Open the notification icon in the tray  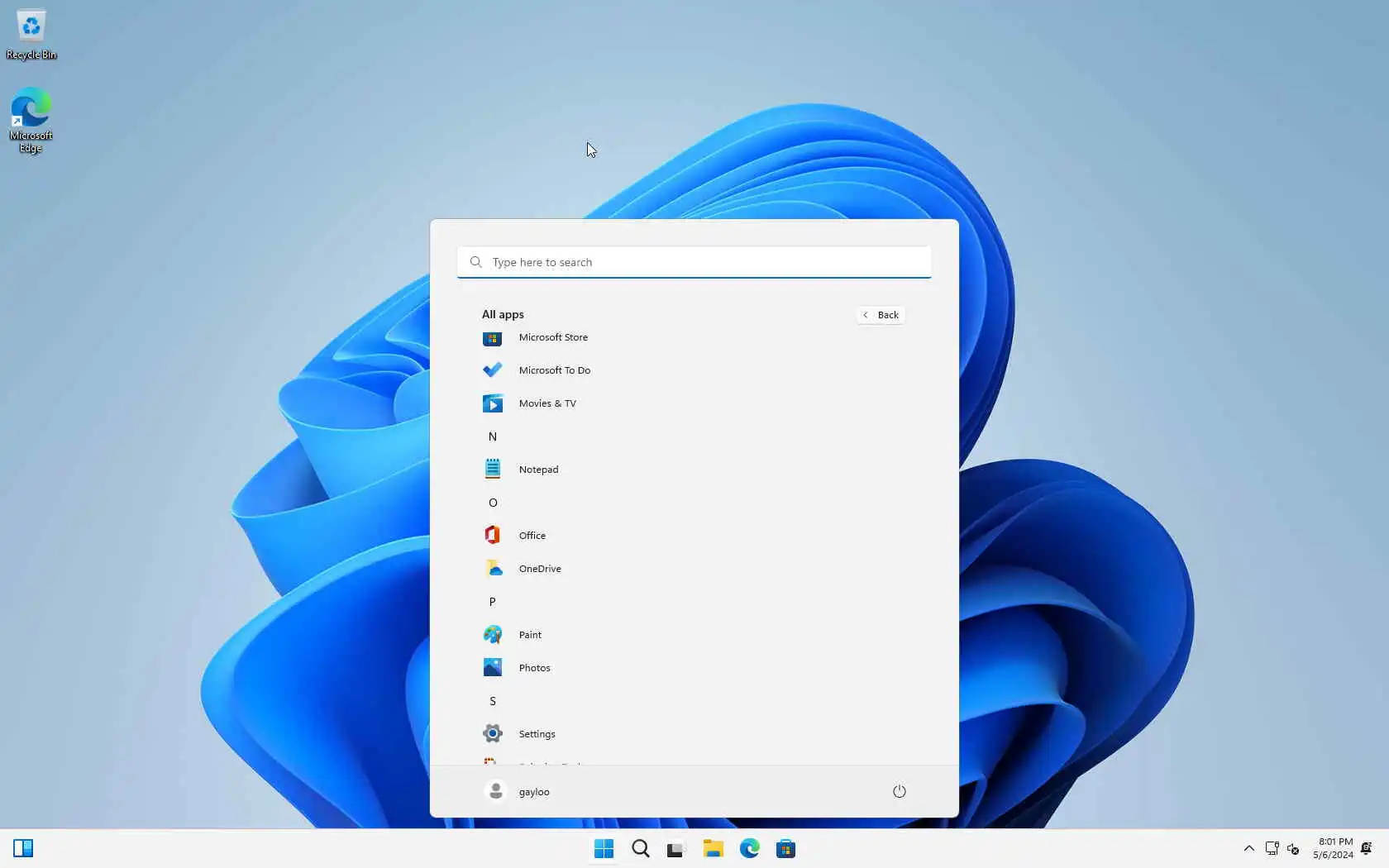(x=1367, y=848)
